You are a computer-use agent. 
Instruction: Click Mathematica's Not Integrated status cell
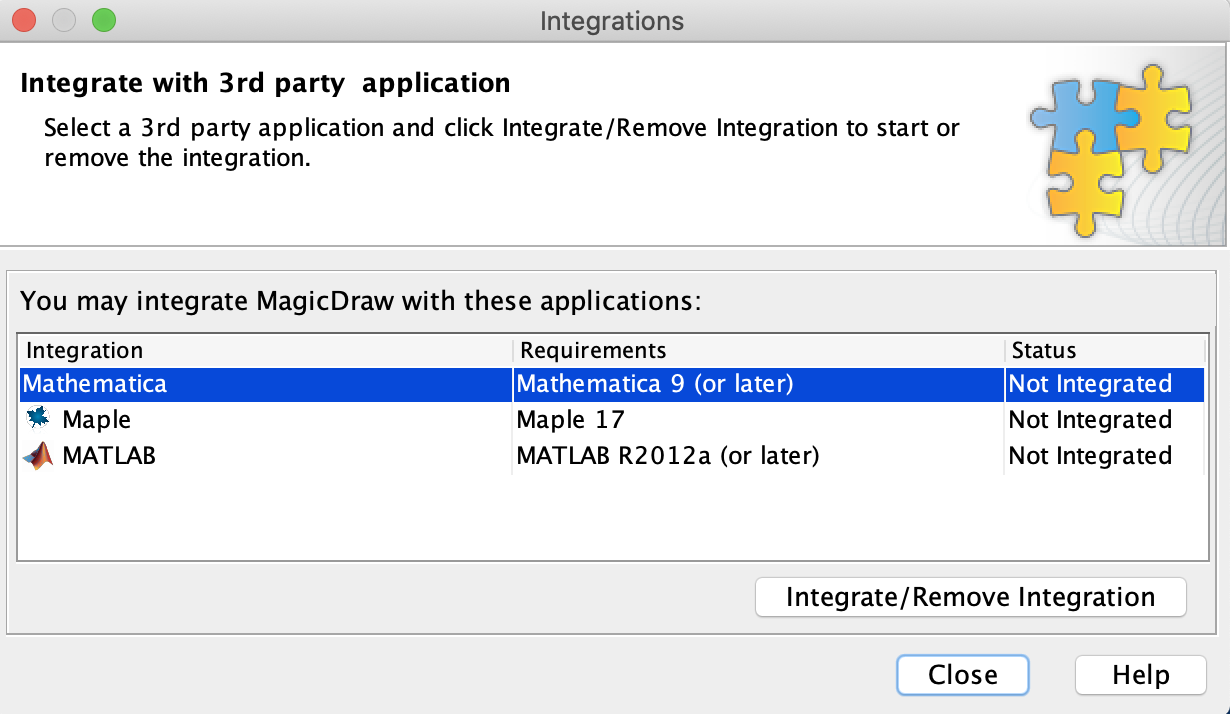tap(1090, 384)
